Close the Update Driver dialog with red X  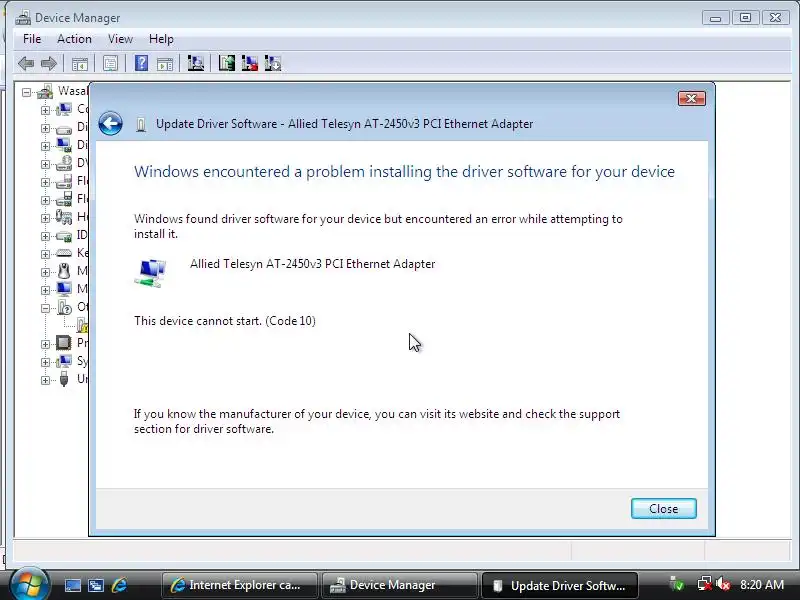(x=692, y=98)
